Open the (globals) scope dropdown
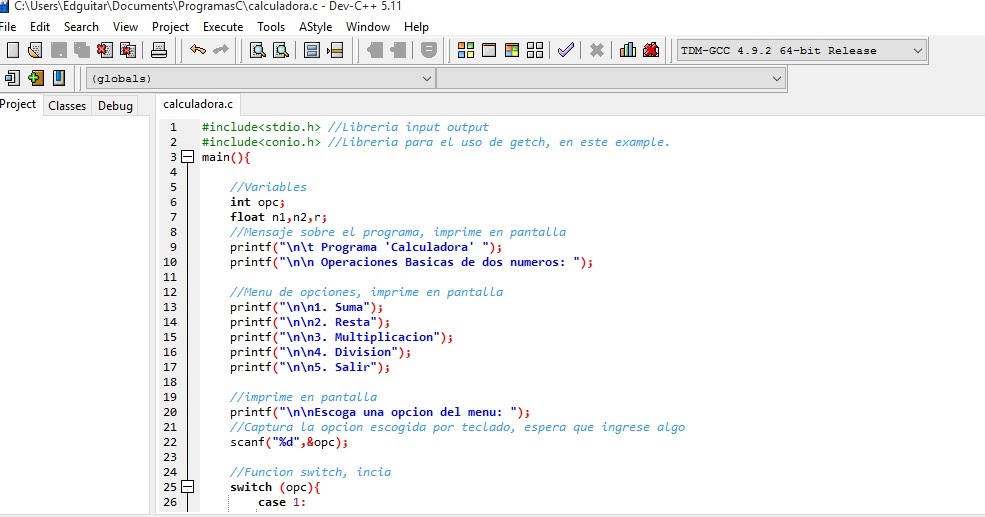 point(427,78)
